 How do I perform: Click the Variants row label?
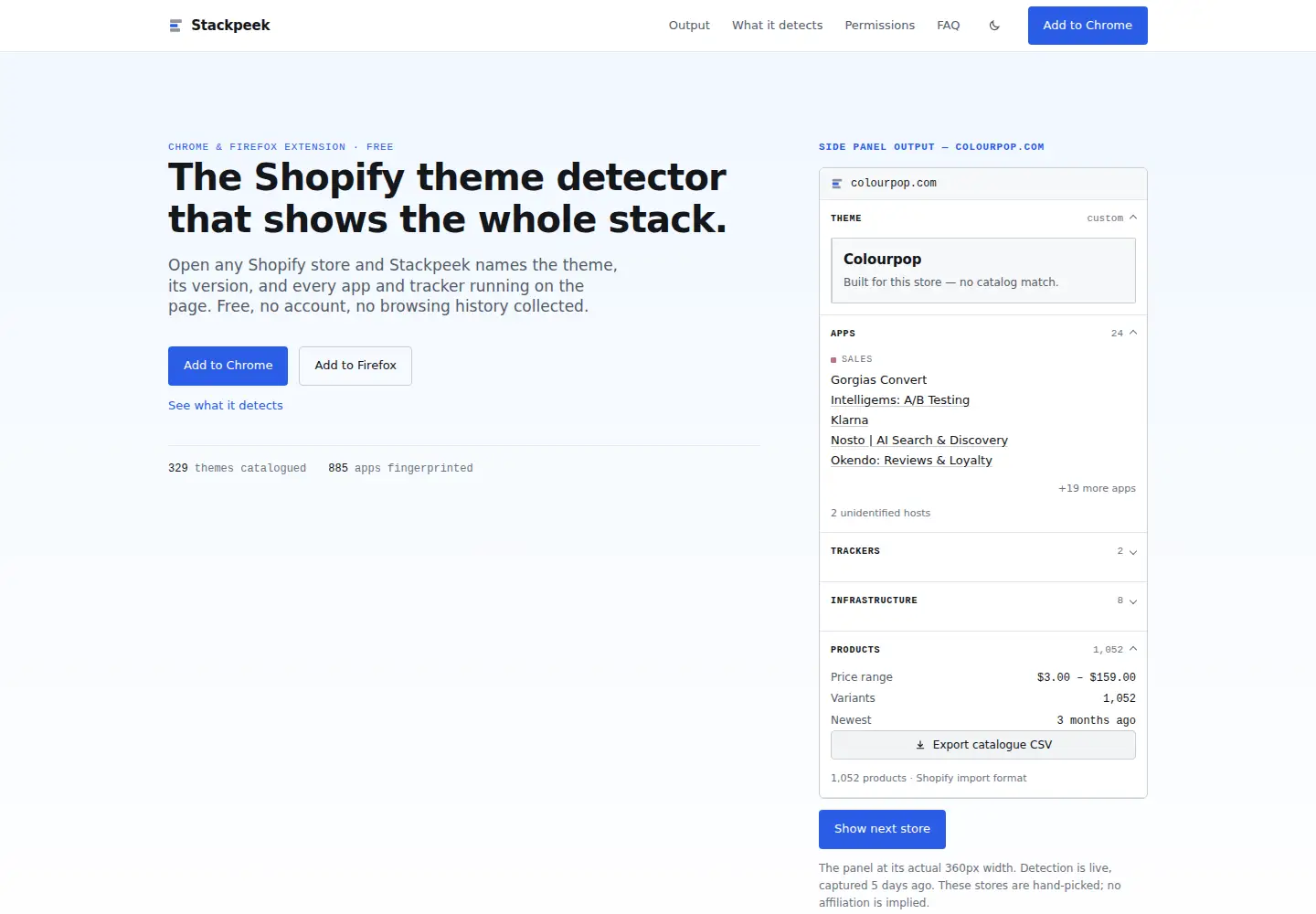tap(853, 698)
